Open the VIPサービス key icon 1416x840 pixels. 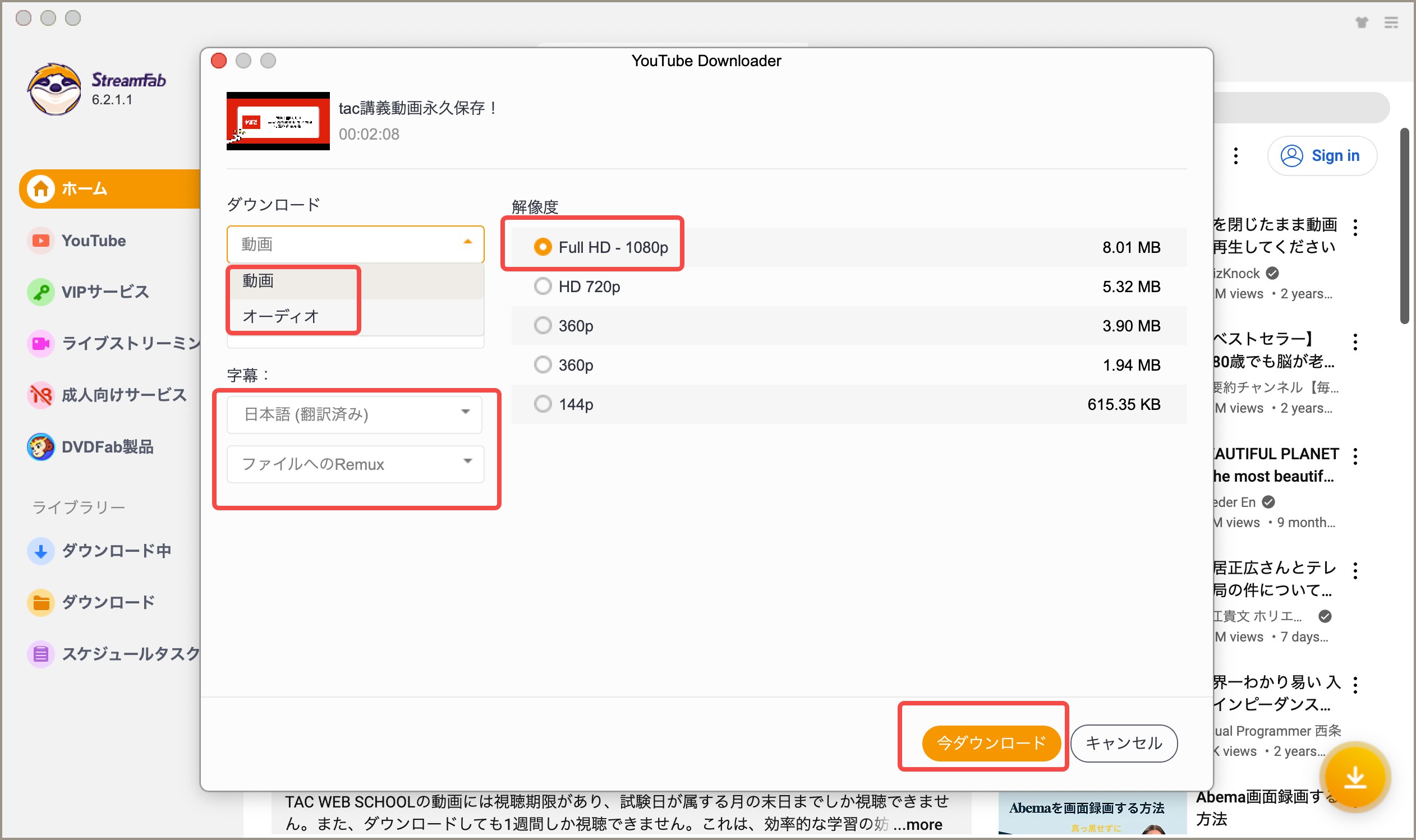pos(40,292)
